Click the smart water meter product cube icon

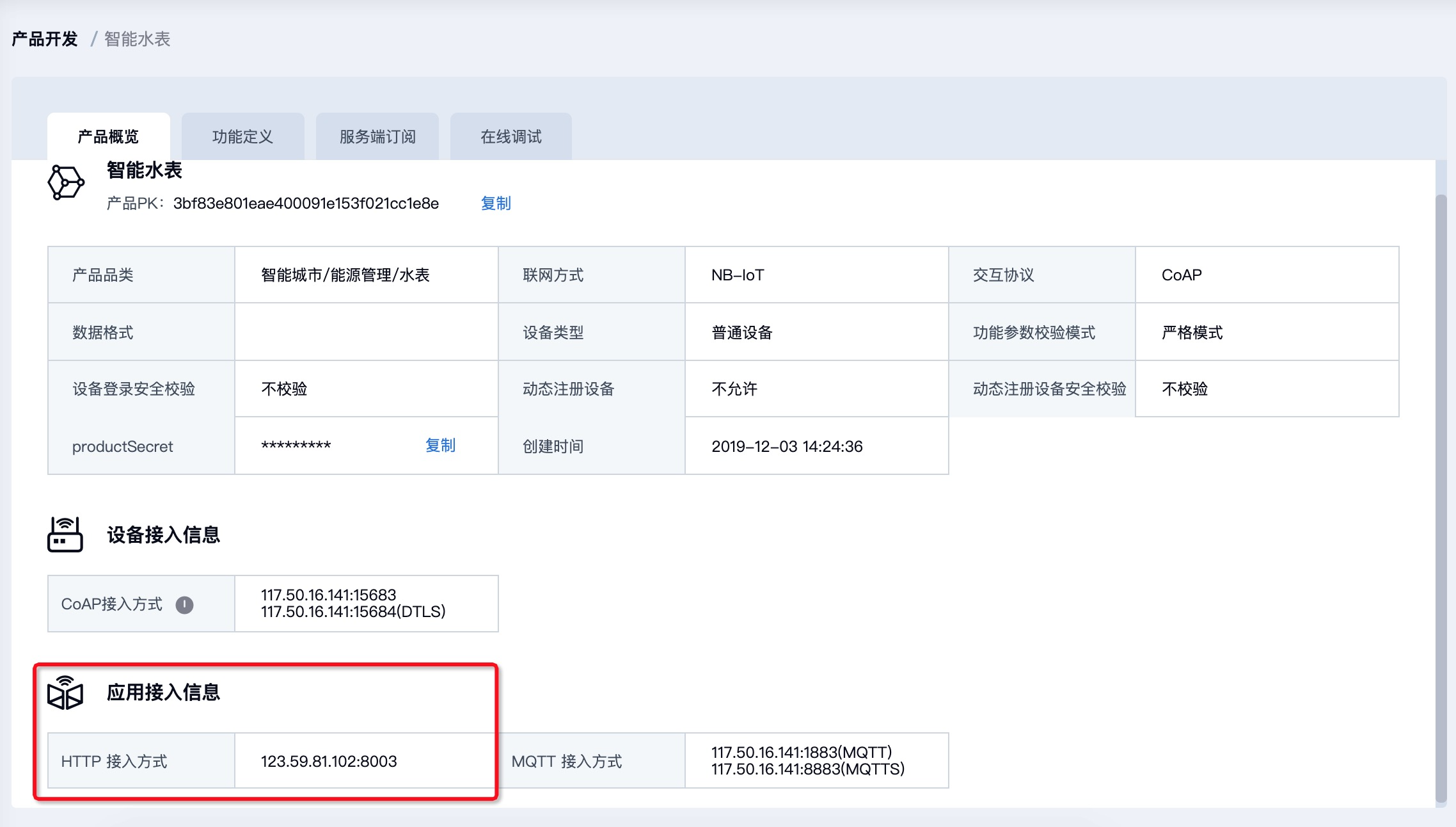pyautogui.click(x=65, y=182)
